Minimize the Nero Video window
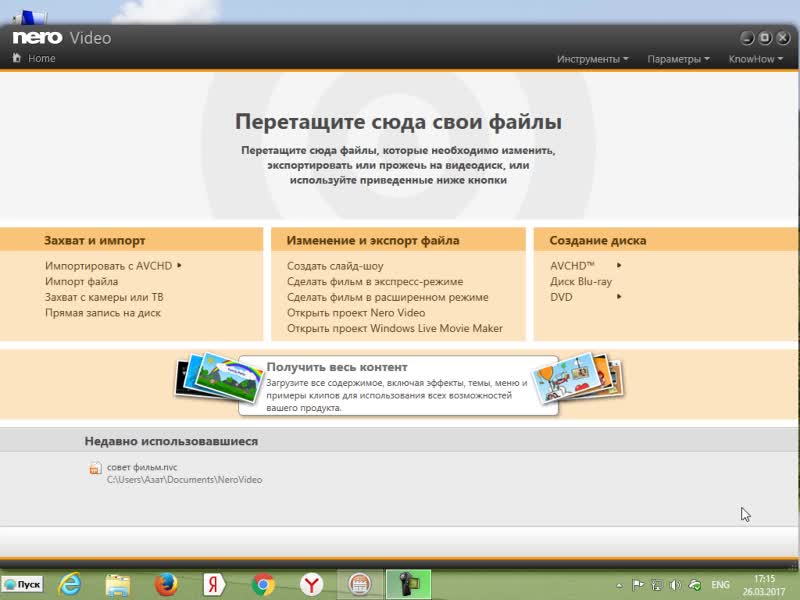Screen dimensions: 800x600 point(747,38)
